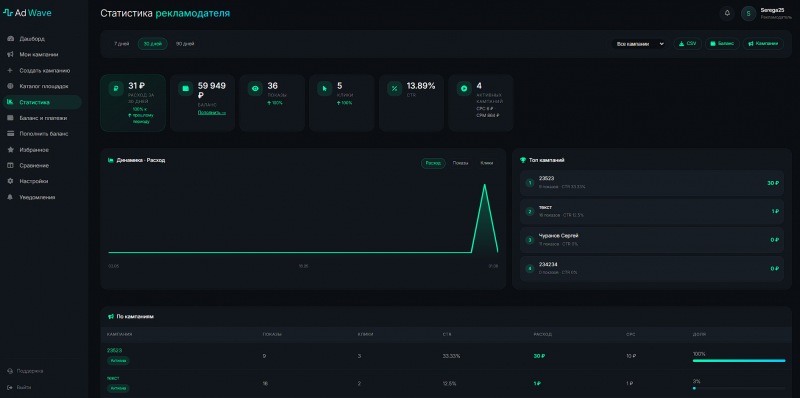Sort by the Клики column header

point(365,334)
